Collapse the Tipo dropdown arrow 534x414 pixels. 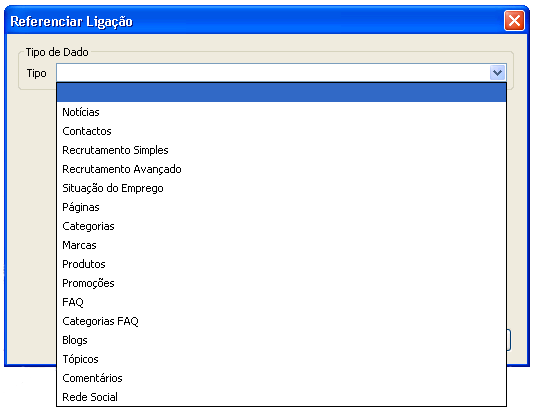pyautogui.click(x=497, y=73)
